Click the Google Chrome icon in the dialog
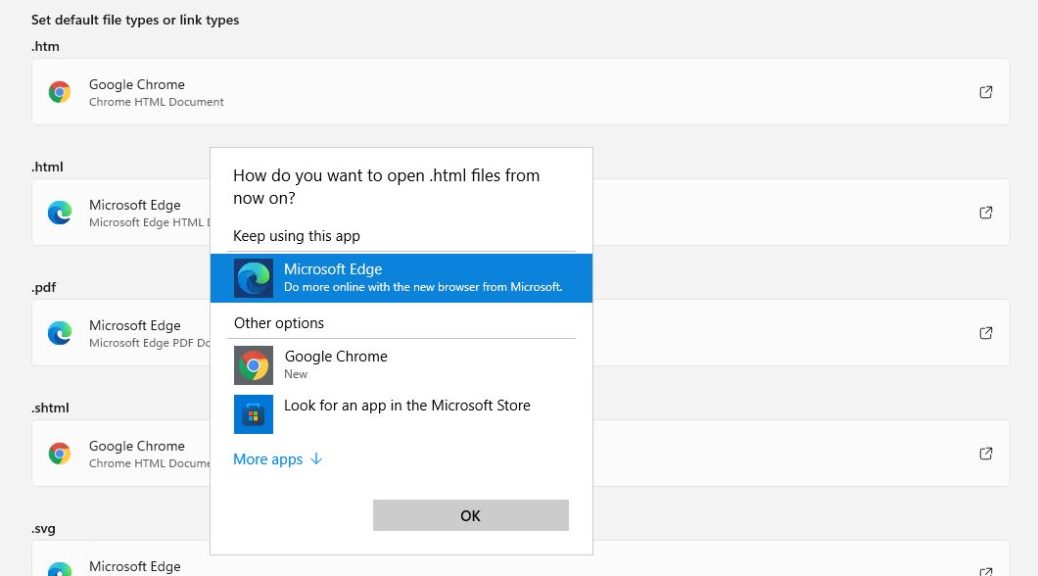Viewport: 1038px width, 576px height. (x=253, y=365)
